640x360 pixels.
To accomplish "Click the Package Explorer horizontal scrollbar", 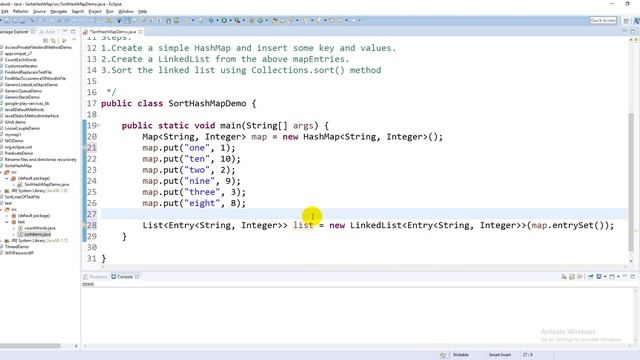I will click(30, 346).
